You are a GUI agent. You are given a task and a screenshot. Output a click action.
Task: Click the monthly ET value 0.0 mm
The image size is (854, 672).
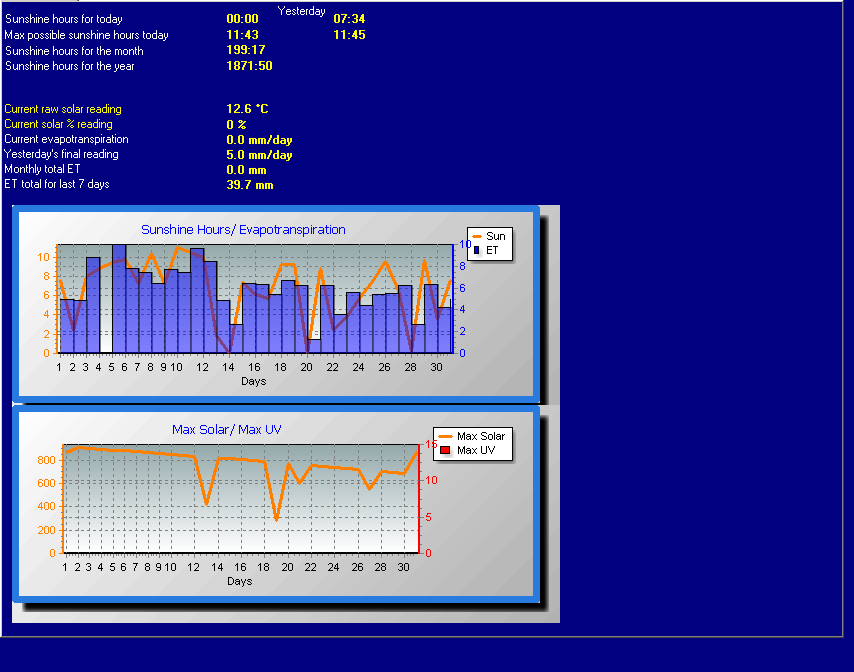246,170
